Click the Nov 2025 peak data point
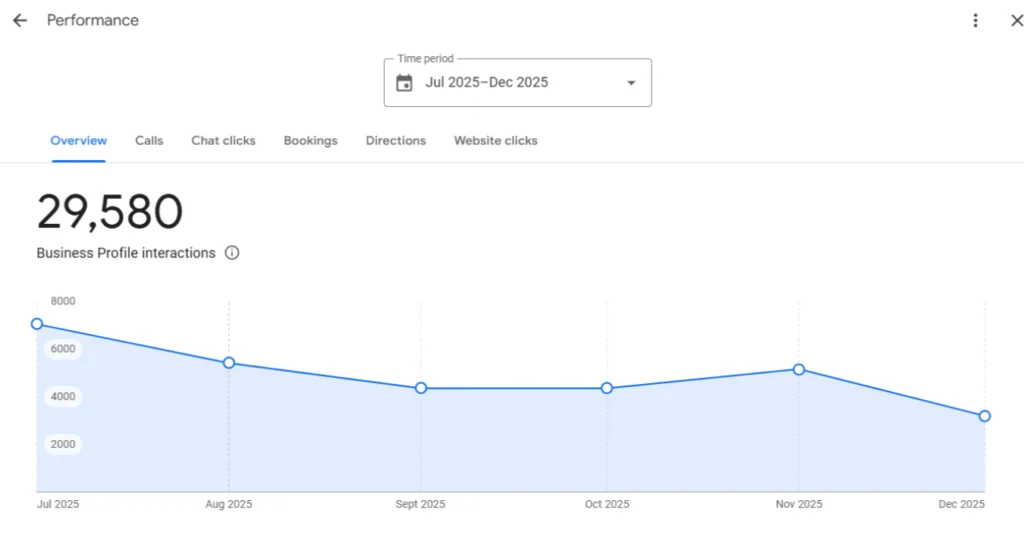Image resolution: width=1024 pixels, height=554 pixels. (799, 370)
